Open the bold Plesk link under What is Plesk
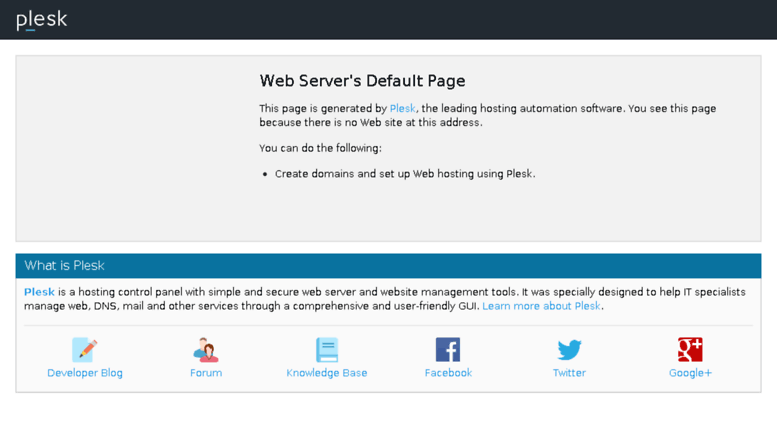 tap(39, 292)
